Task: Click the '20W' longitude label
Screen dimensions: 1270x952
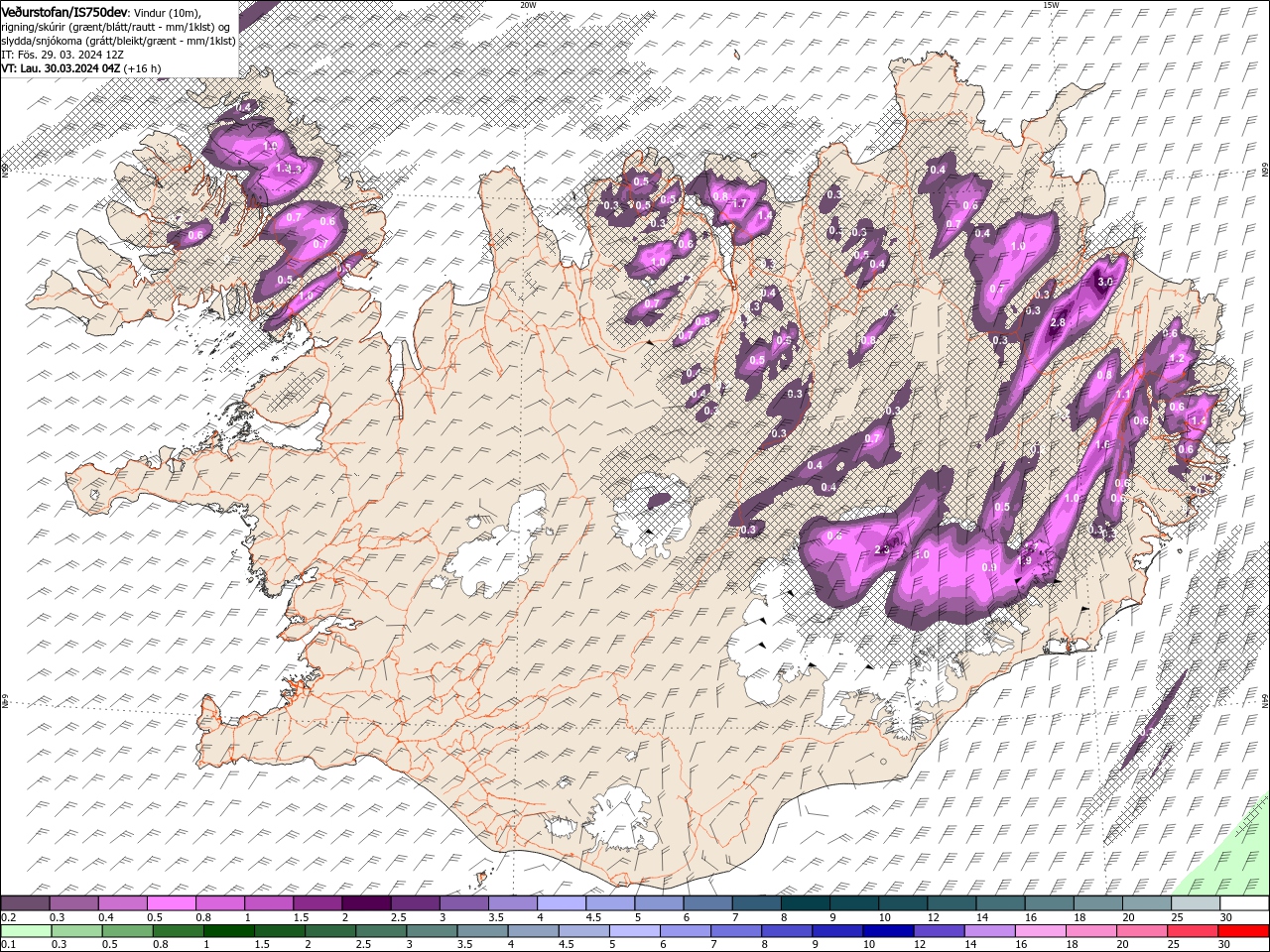Action: click(528, 5)
